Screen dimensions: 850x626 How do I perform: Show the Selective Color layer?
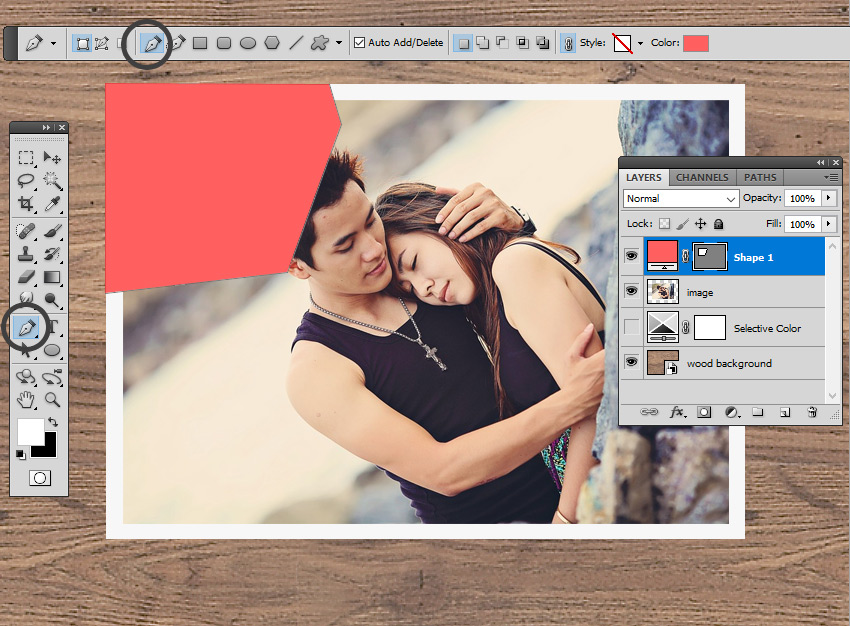(x=631, y=328)
